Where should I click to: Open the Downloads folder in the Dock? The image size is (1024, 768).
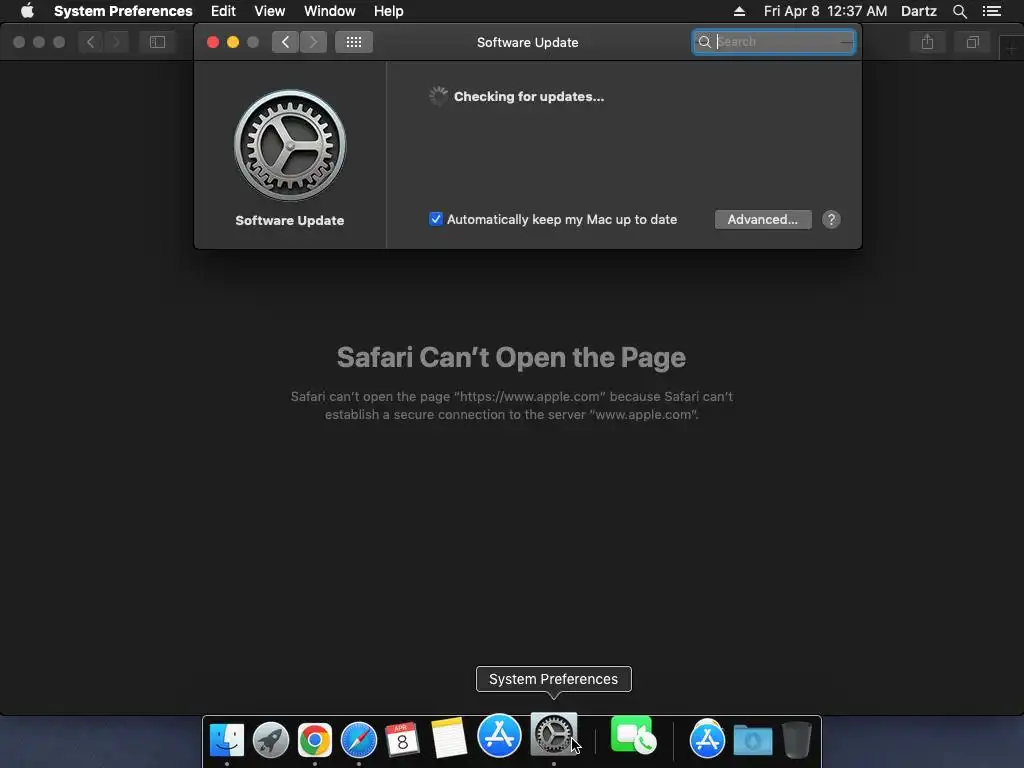pos(753,739)
